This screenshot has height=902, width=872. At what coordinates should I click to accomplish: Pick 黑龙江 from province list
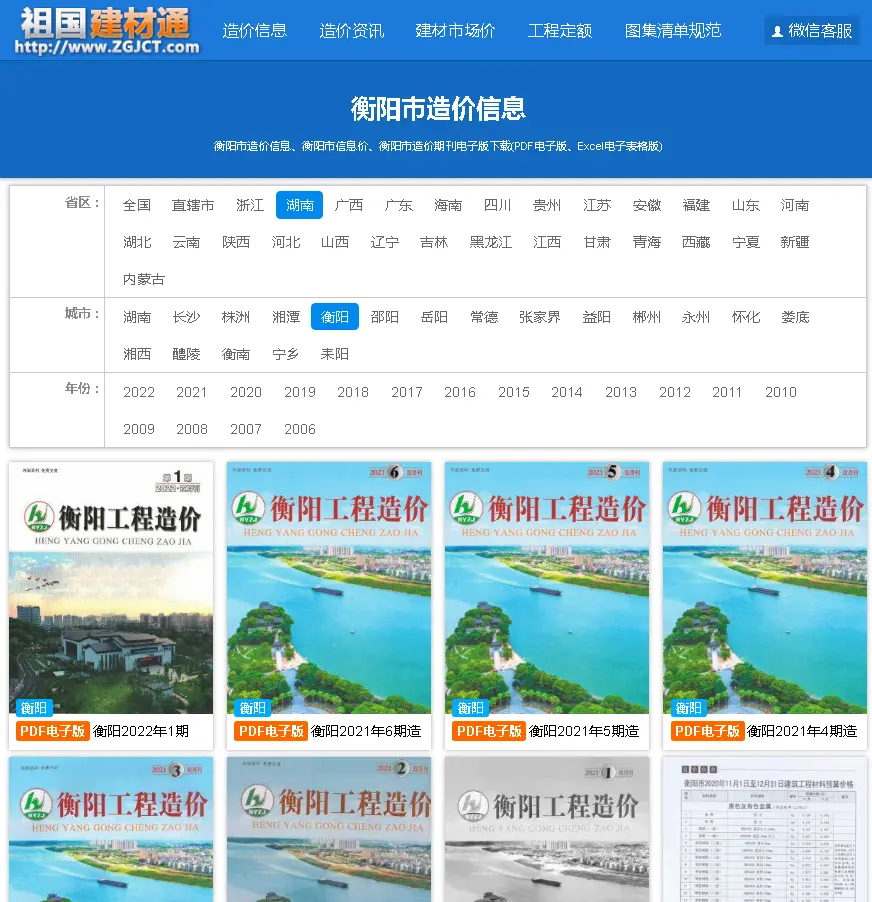(490, 242)
